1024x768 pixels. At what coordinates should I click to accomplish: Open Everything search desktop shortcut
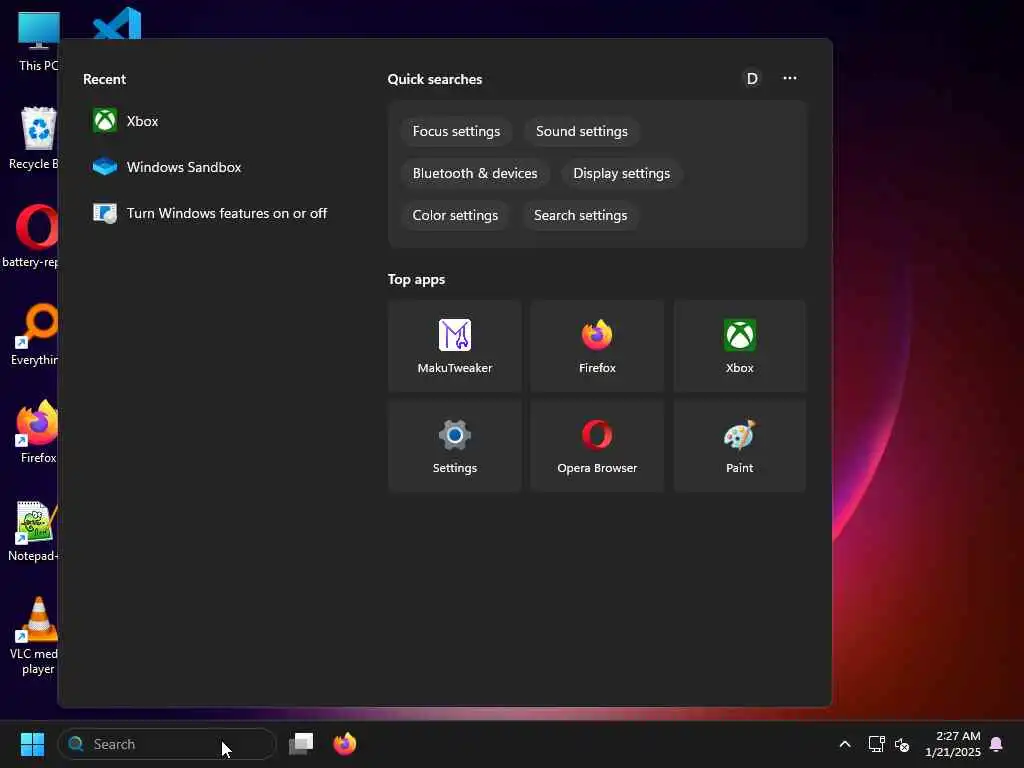coord(34,334)
